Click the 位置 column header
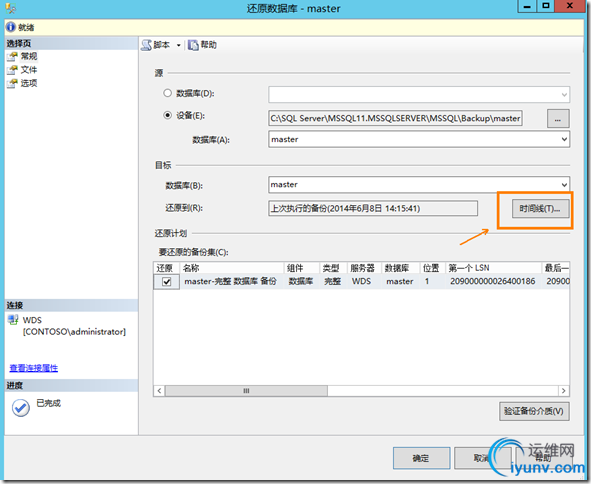 coord(432,268)
